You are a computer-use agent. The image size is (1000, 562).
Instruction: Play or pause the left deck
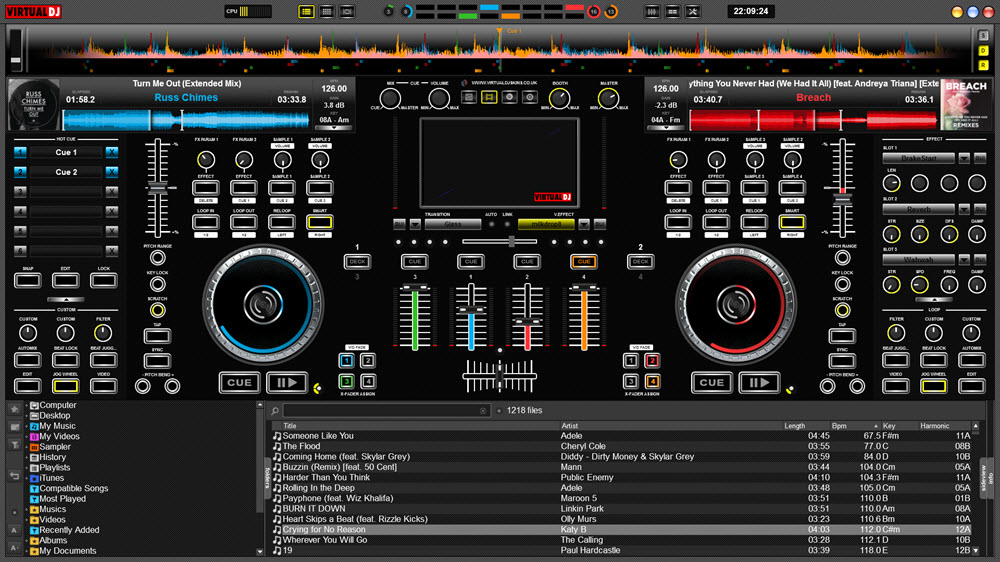[x=287, y=383]
